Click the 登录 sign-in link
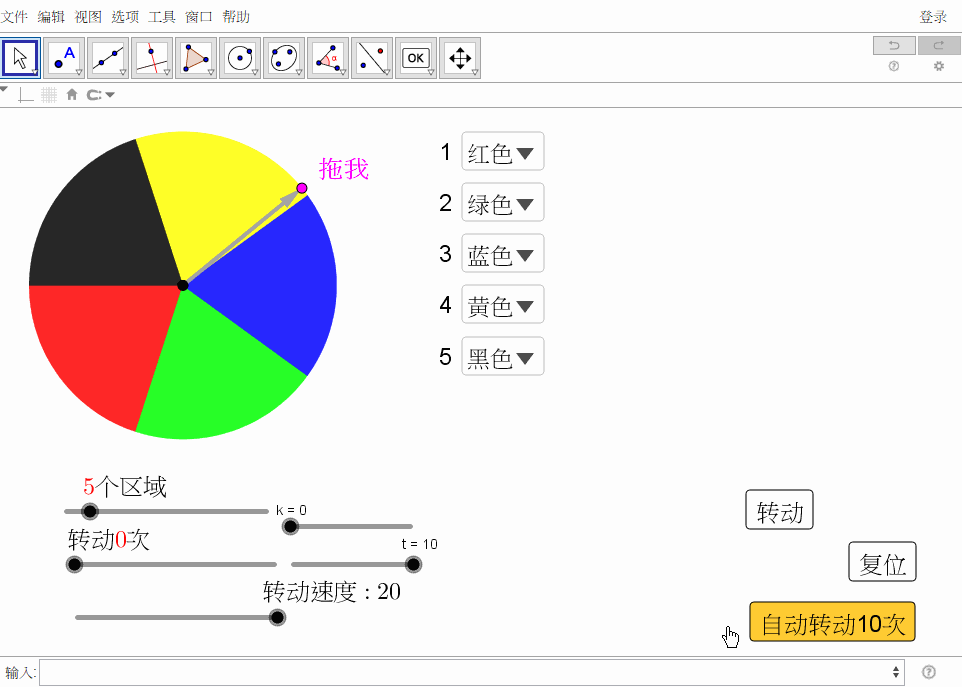Screen dimensions: 962x687 pyautogui.click(x=933, y=17)
